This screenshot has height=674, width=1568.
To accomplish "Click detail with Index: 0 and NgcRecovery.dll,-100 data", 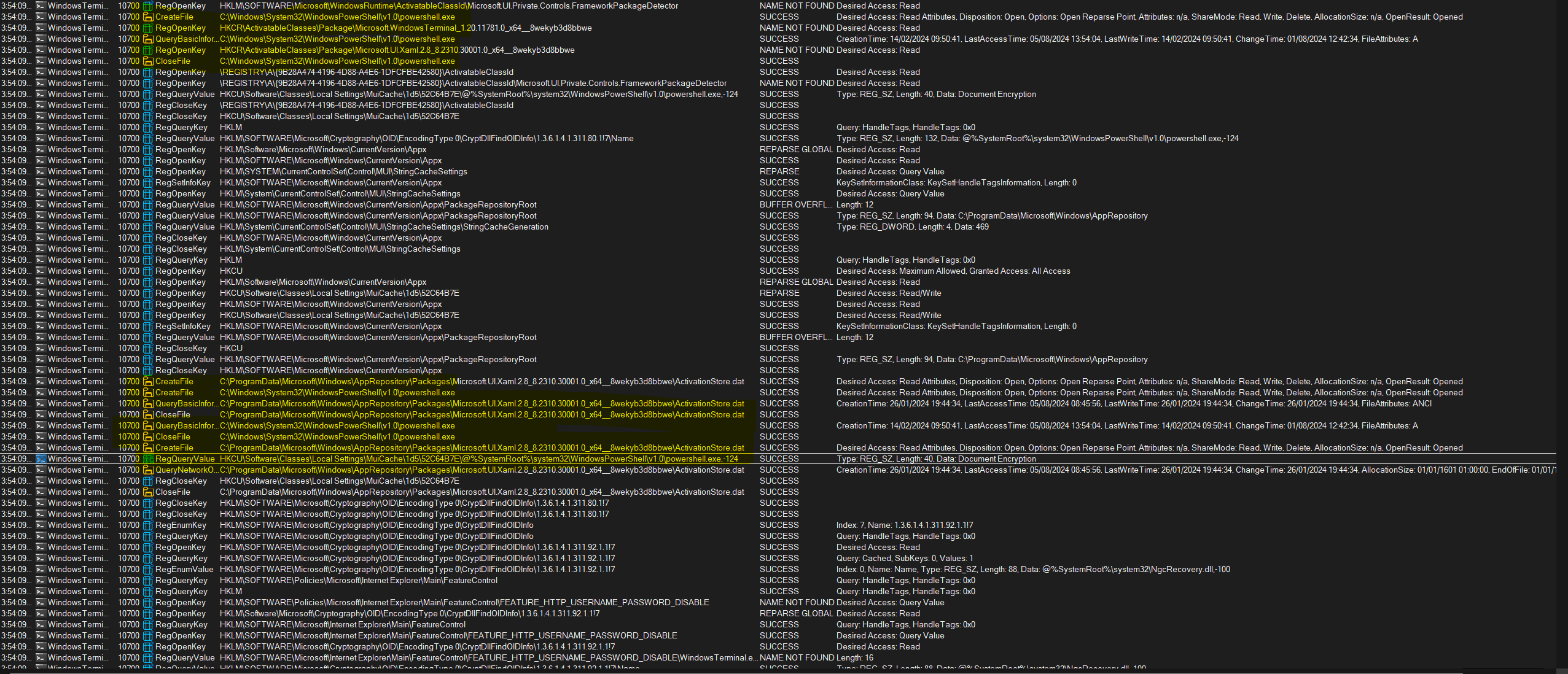I will click(x=1033, y=569).
